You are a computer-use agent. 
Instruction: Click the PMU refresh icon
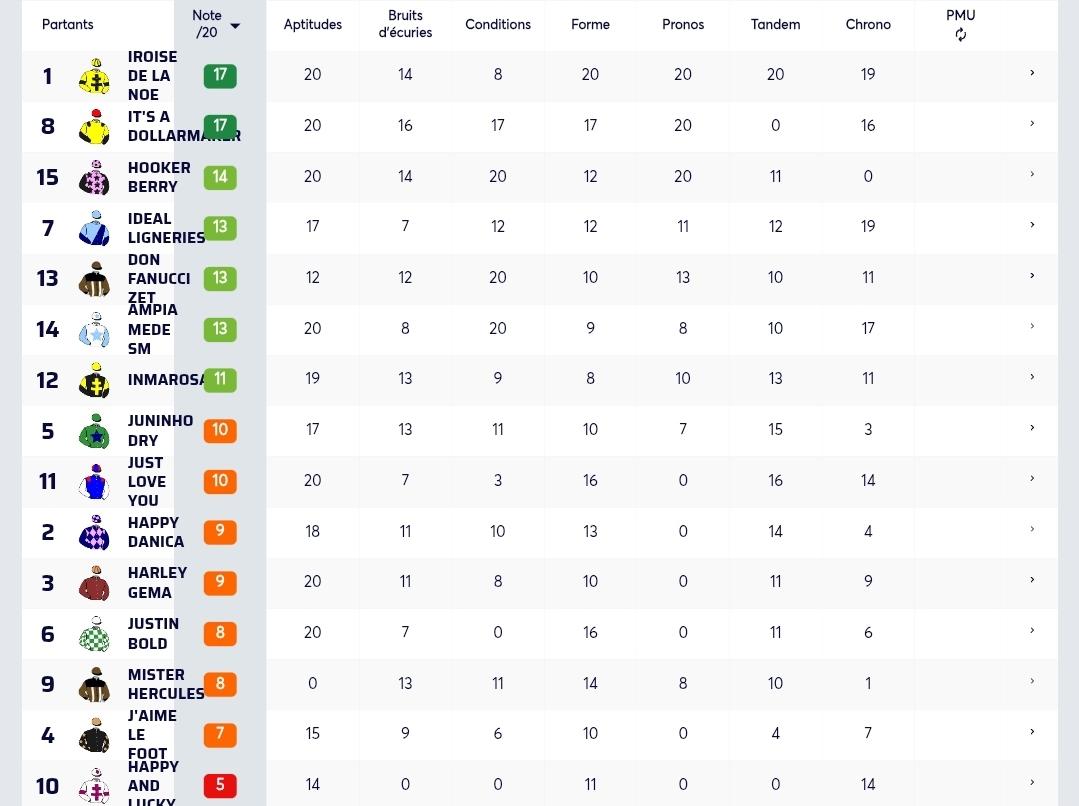961,35
